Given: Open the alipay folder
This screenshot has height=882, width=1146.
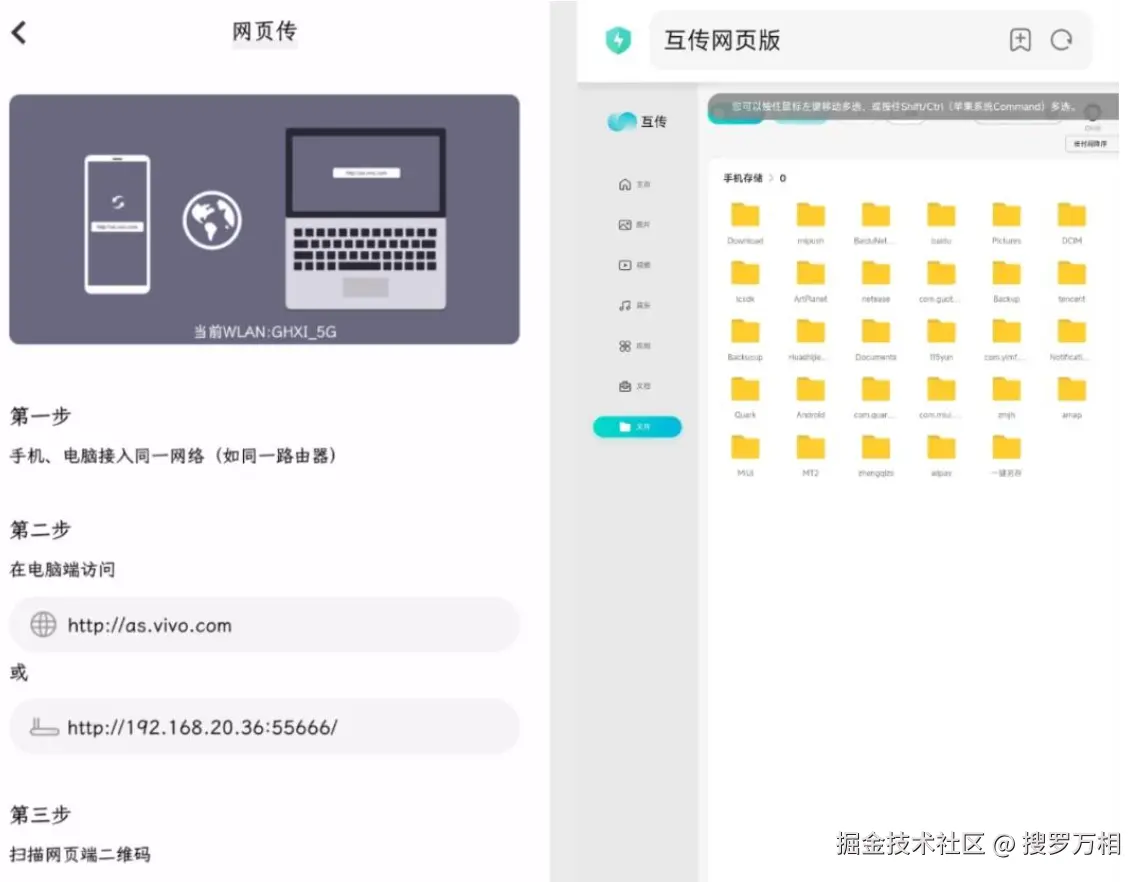Looking at the screenshot, I should tap(941, 456).
